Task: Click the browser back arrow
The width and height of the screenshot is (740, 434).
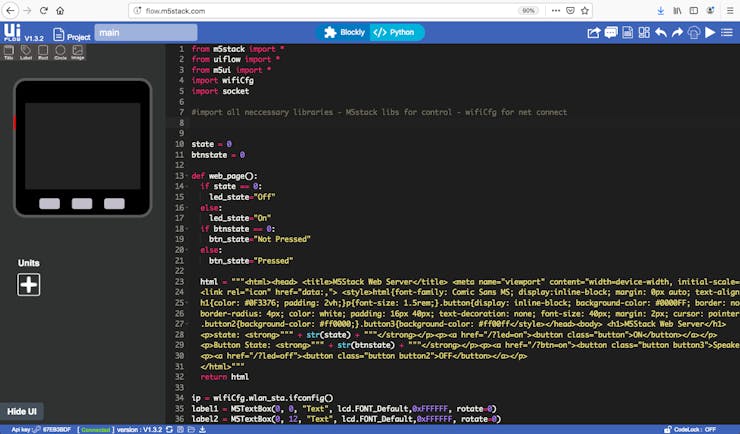Action: 10,10
